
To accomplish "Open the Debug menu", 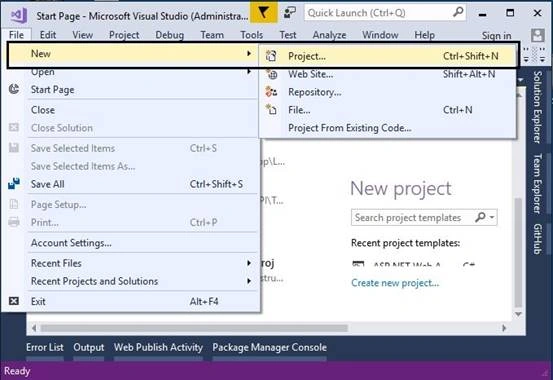I will pos(169,35).
